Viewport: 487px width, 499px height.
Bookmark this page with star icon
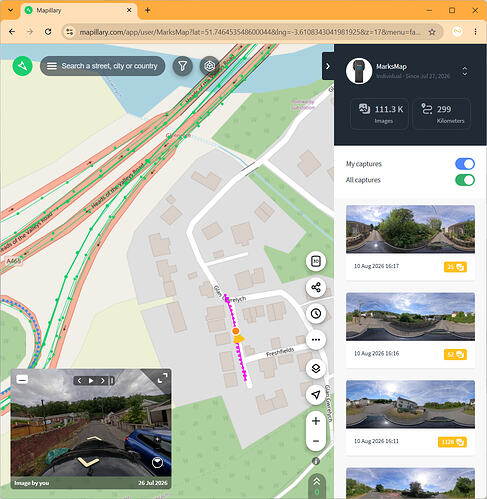tap(432, 32)
